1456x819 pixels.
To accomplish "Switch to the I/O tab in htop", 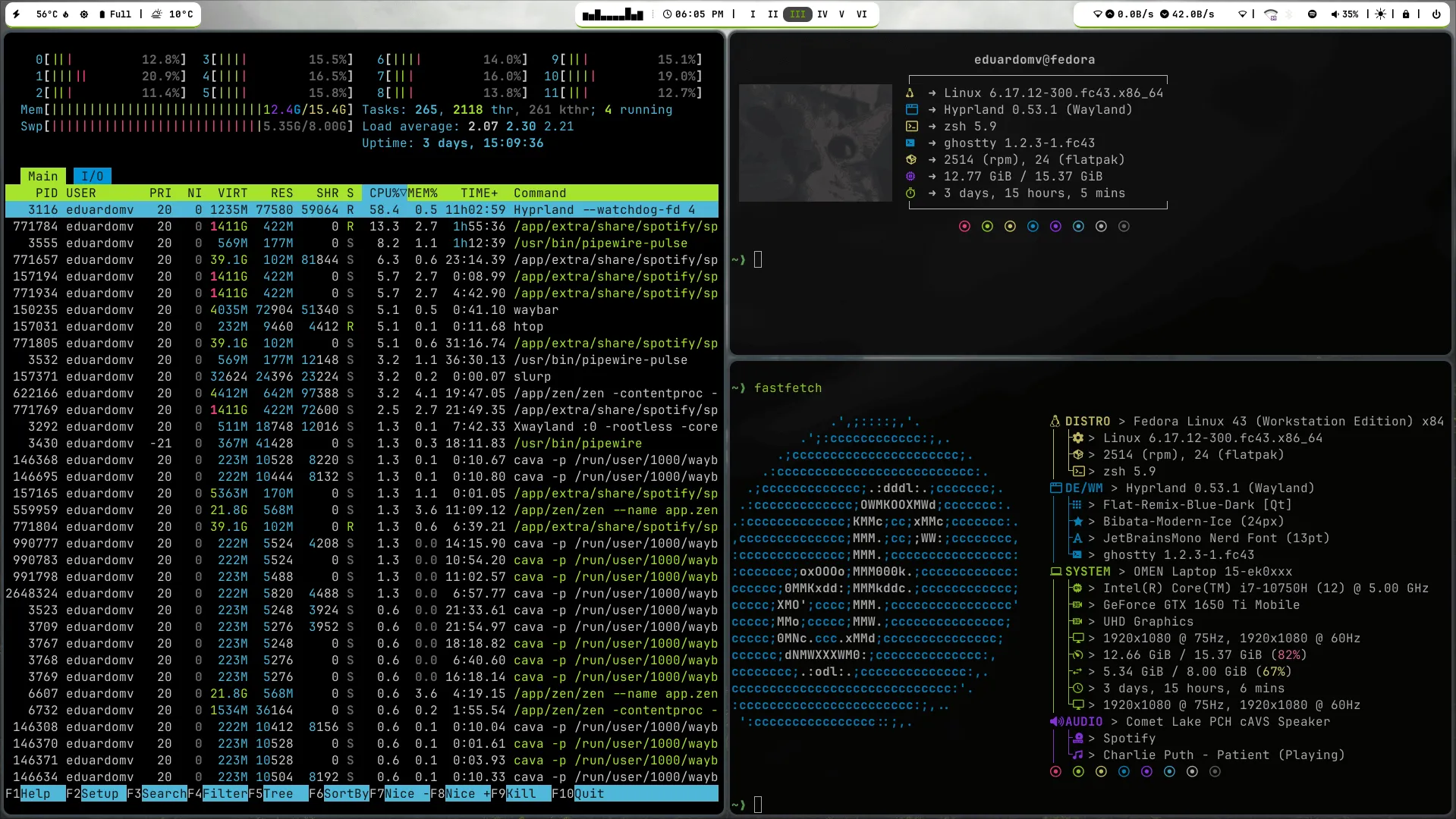I will point(92,176).
